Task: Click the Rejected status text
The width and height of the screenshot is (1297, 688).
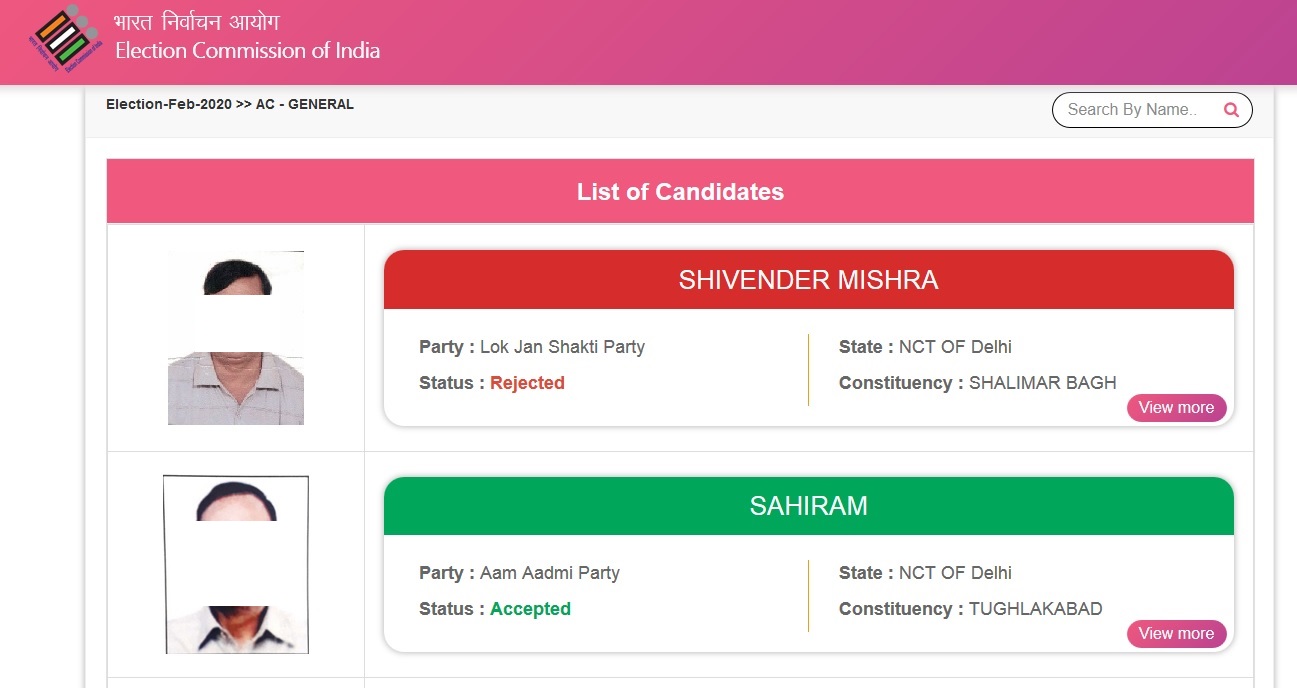Action: (x=527, y=383)
